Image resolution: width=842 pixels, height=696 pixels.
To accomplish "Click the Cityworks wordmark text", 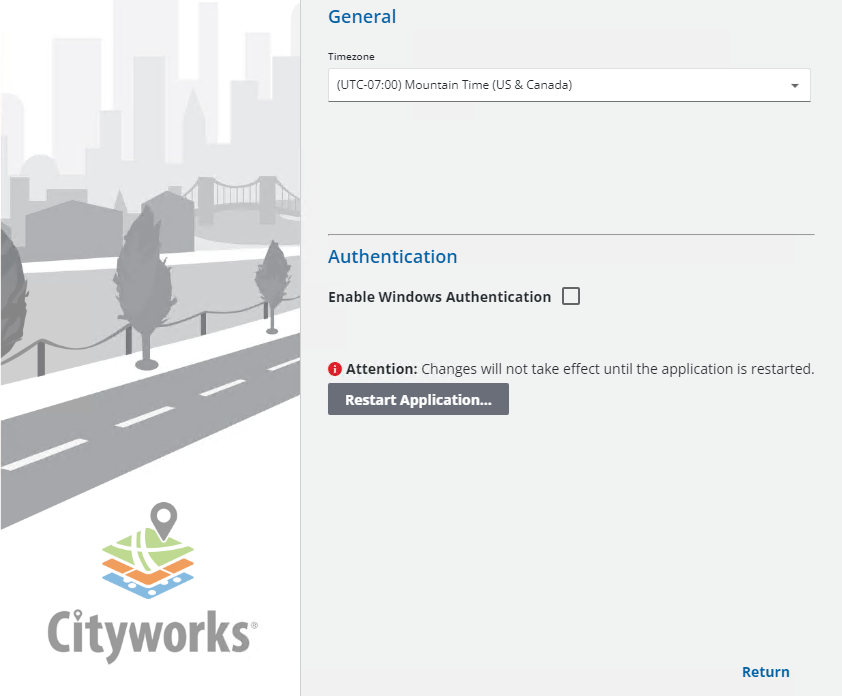I will [150, 634].
